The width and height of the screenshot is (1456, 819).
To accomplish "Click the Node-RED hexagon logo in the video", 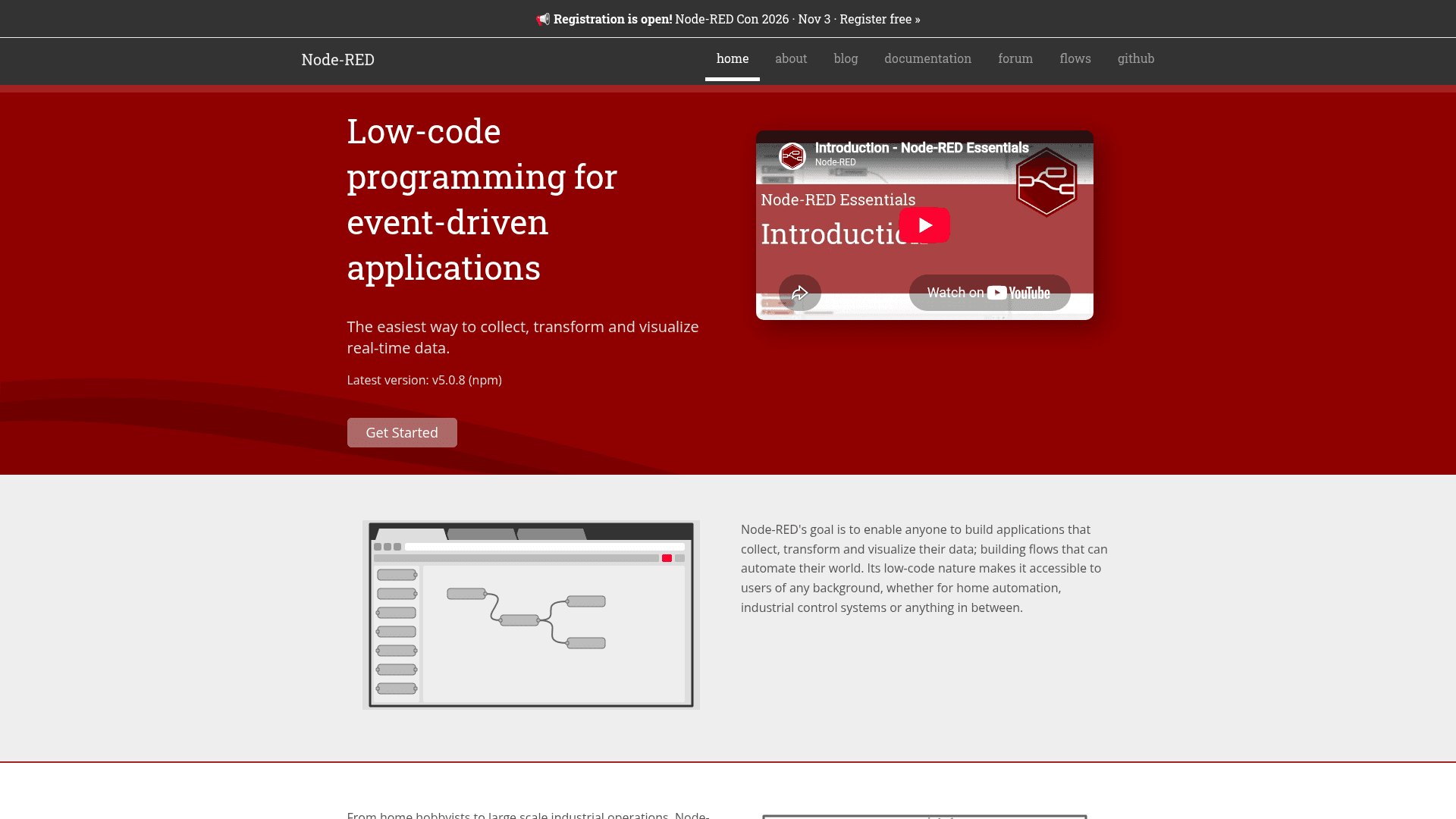I will 1046,183.
